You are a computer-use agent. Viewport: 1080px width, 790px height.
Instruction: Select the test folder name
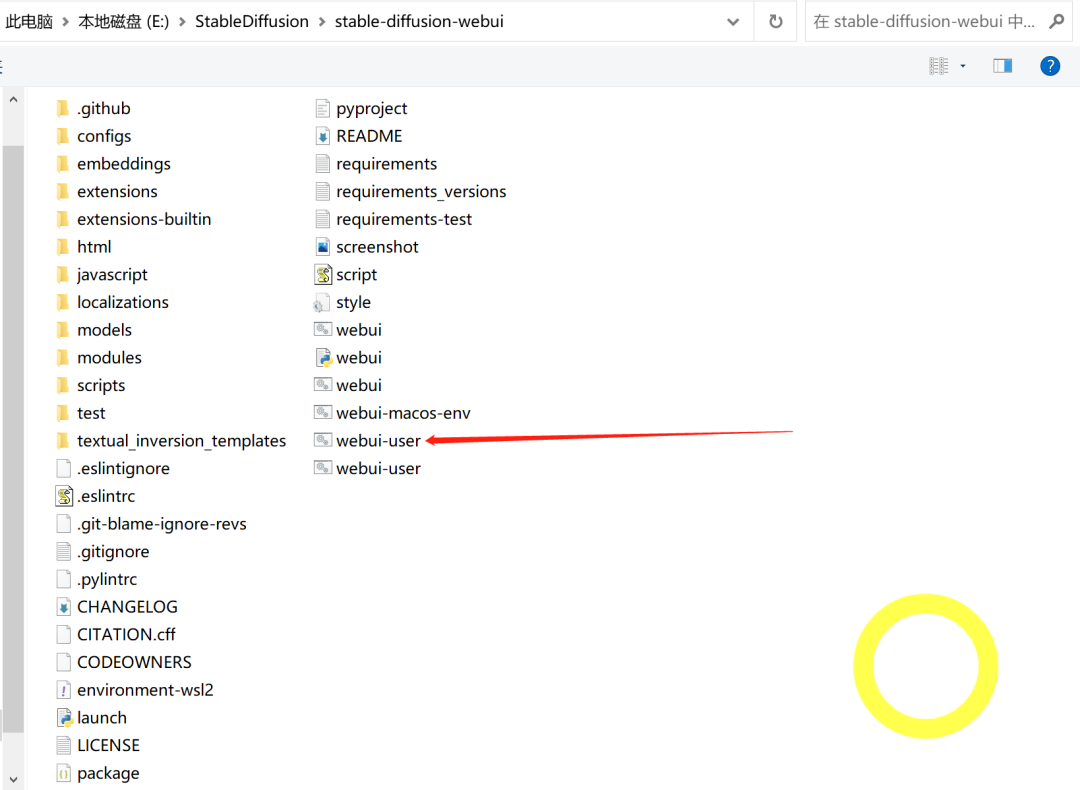(91, 413)
